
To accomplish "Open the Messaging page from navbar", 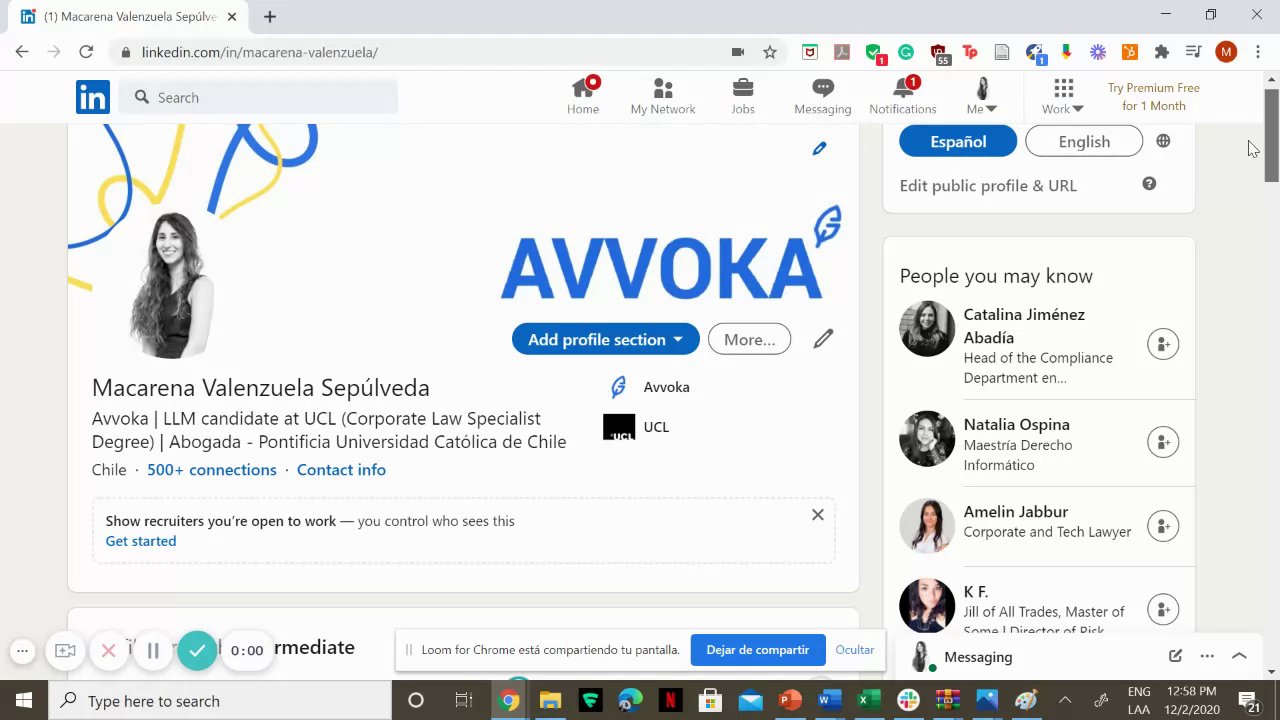I will (822, 97).
